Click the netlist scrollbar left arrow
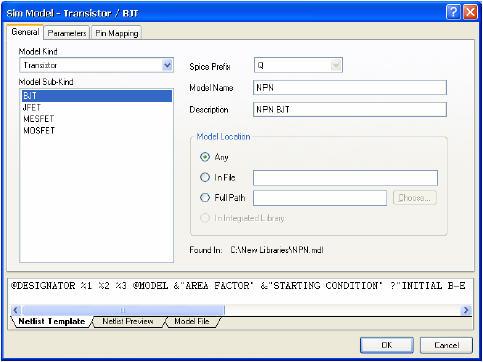 point(16,310)
